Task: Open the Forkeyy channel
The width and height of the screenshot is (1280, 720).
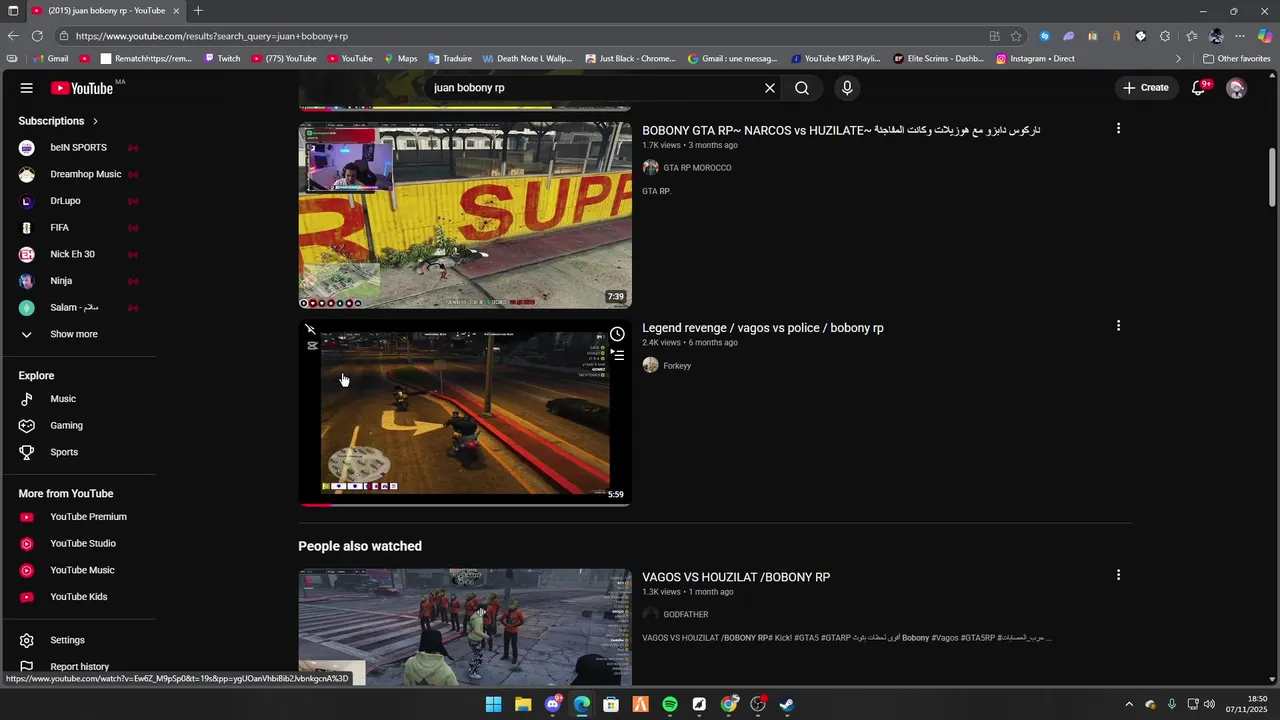Action: point(677,366)
